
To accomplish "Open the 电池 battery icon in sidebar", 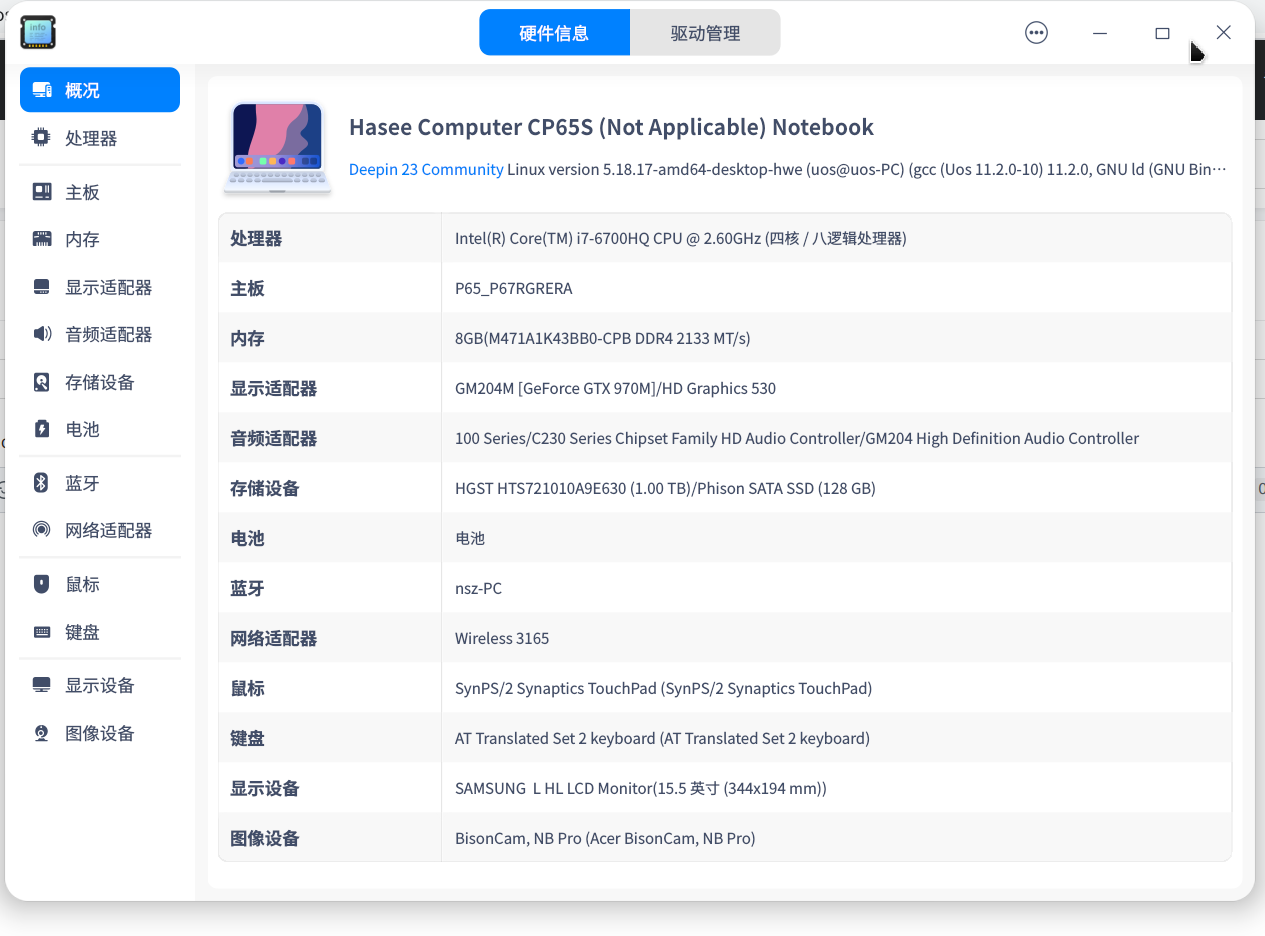I will pyautogui.click(x=42, y=429).
